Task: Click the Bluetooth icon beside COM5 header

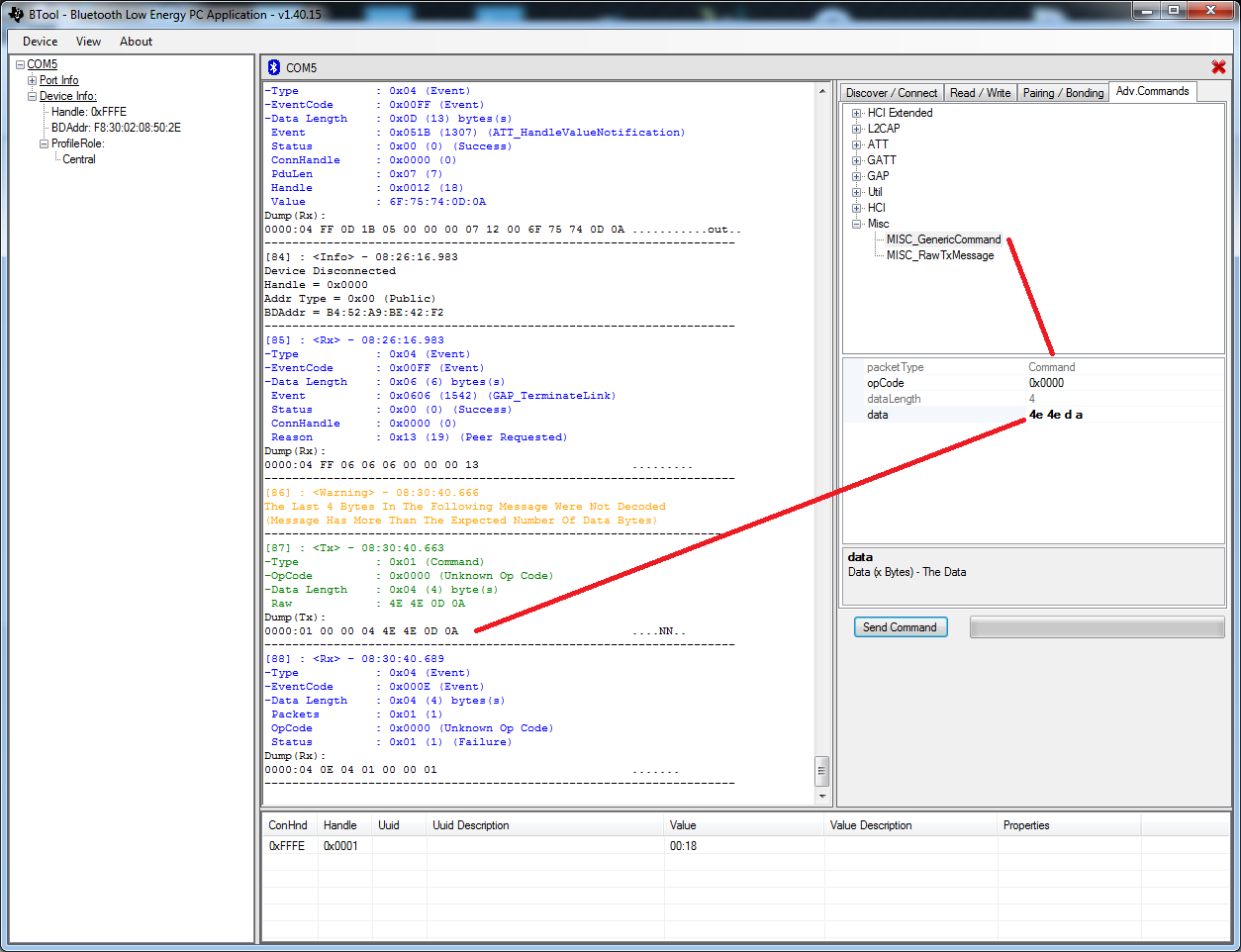Action: [x=274, y=67]
